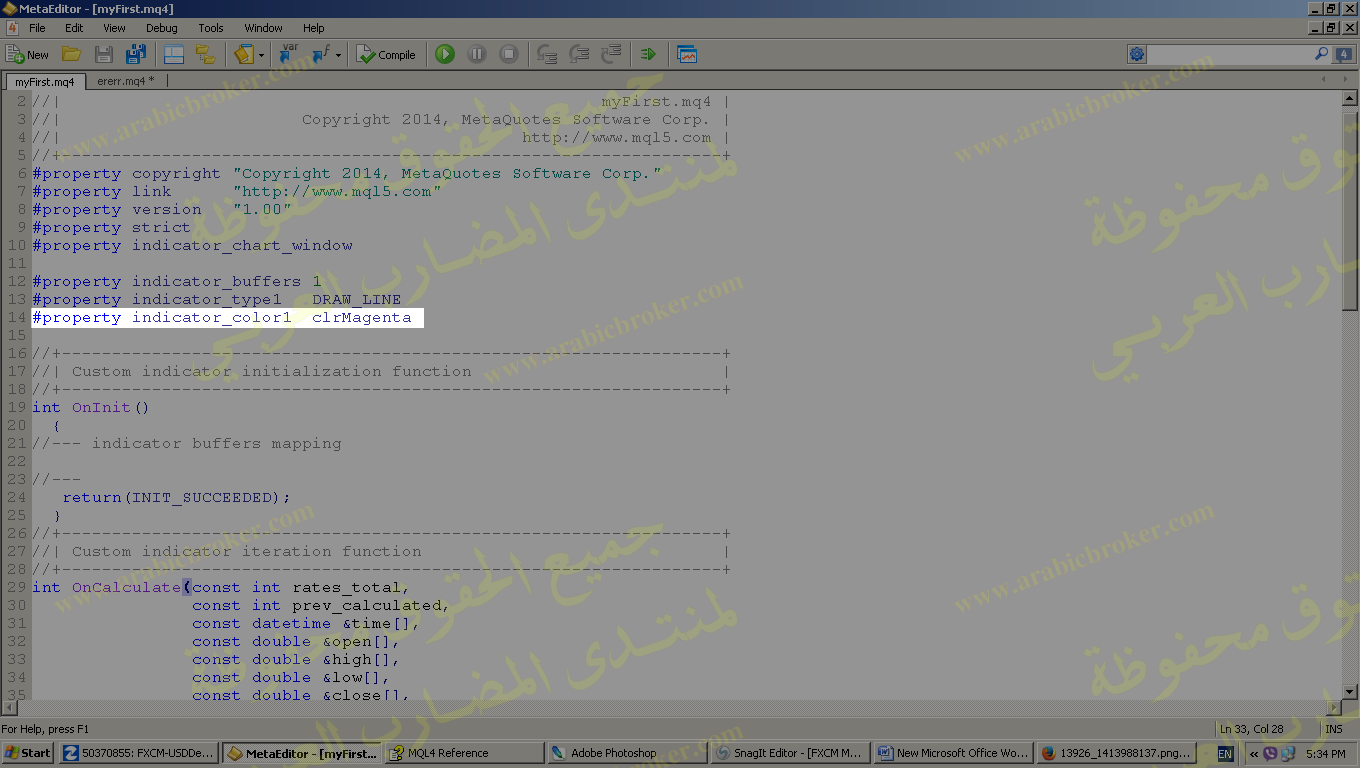1360x768 pixels.
Task: Open a file using the folder icon
Action: click(71, 55)
